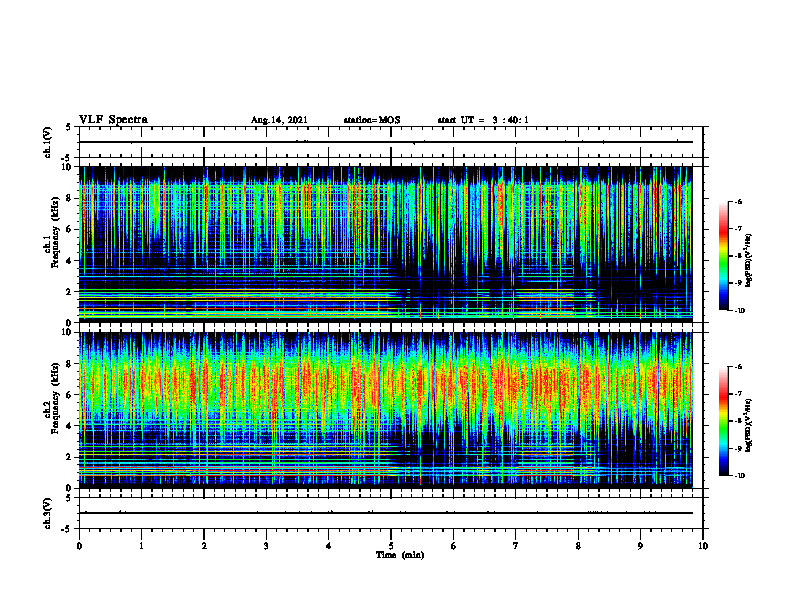Click the "Time (min)" axis label
This screenshot has height=612, width=792.
click(400, 555)
